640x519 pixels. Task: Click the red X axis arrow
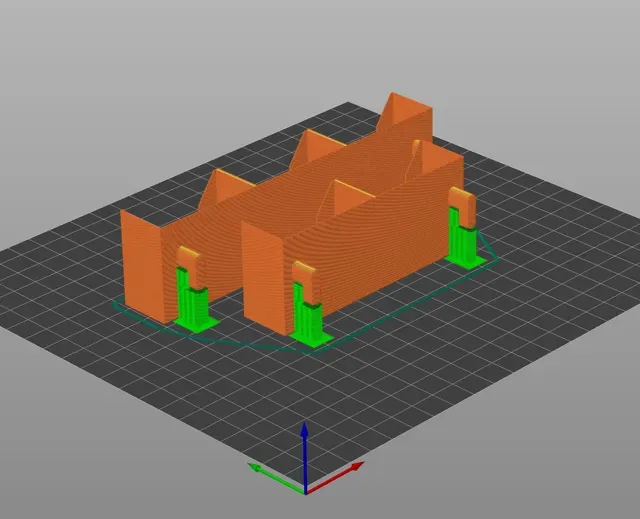[x=336, y=477]
